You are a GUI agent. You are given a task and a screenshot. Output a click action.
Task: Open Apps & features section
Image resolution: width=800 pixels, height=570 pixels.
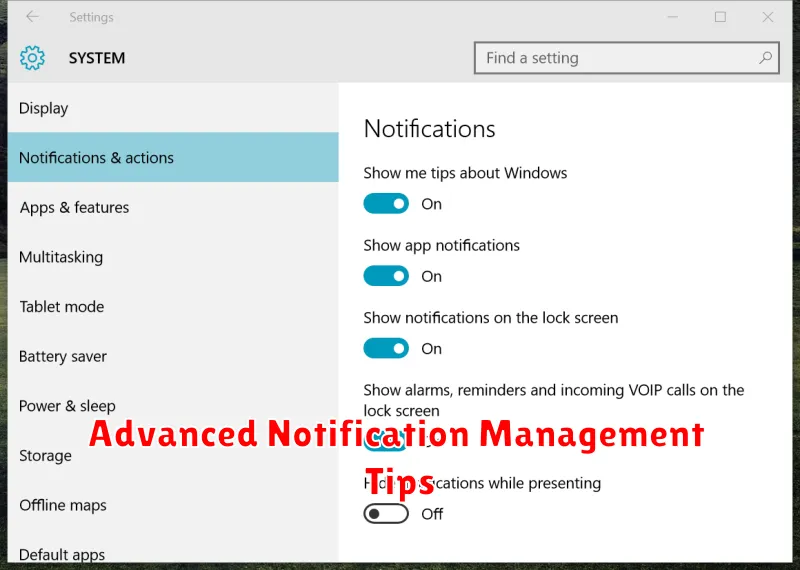173,207
